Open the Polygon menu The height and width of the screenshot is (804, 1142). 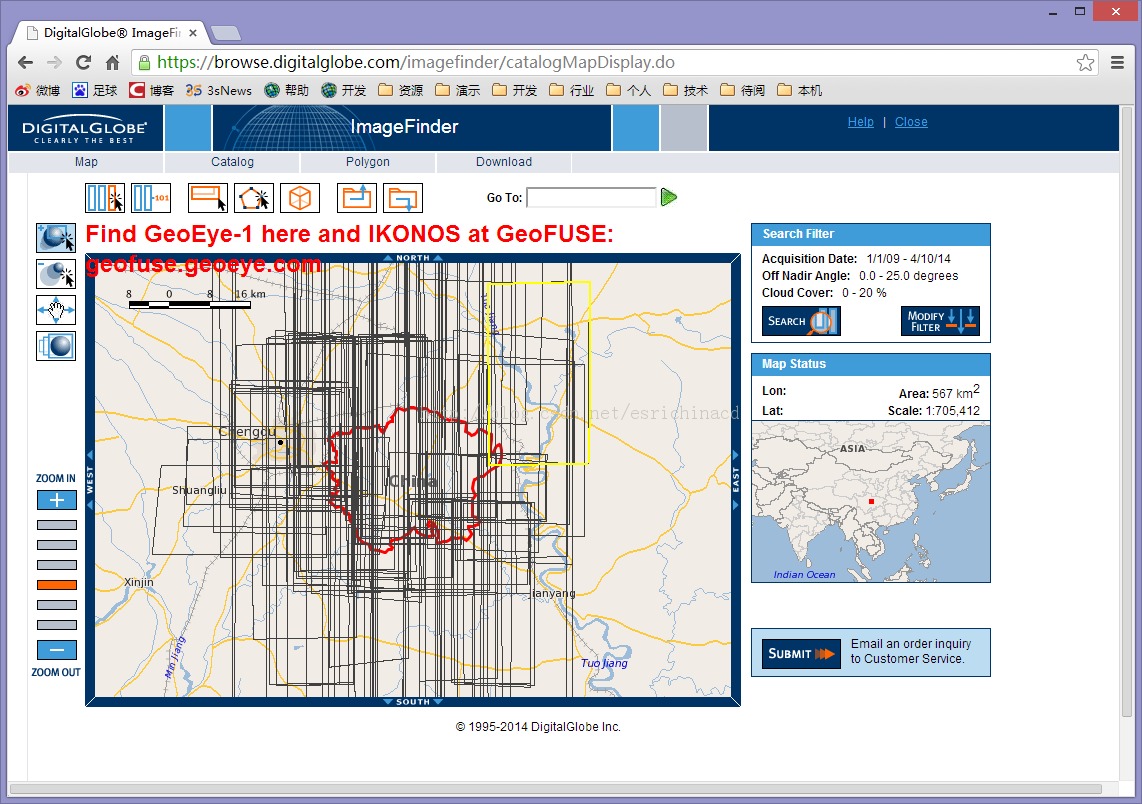tap(368, 162)
